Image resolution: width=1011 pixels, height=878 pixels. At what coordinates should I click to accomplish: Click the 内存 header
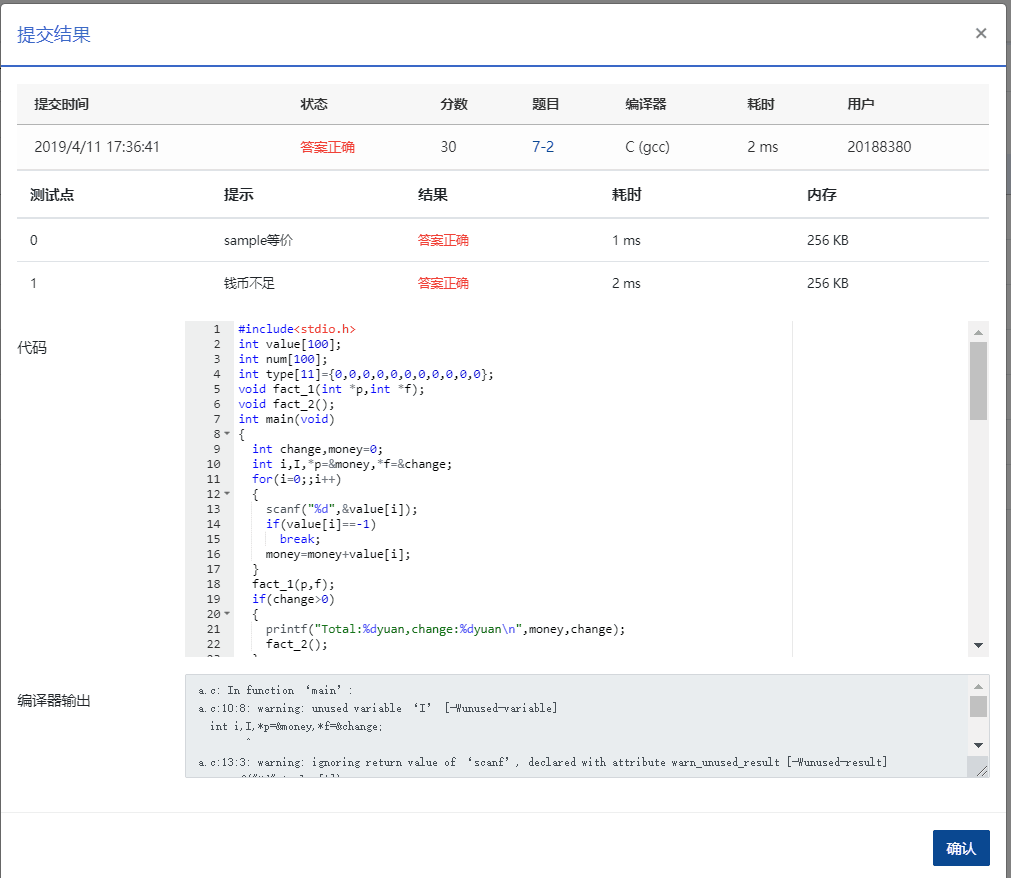pyautogui.click(x=821, y=195)
